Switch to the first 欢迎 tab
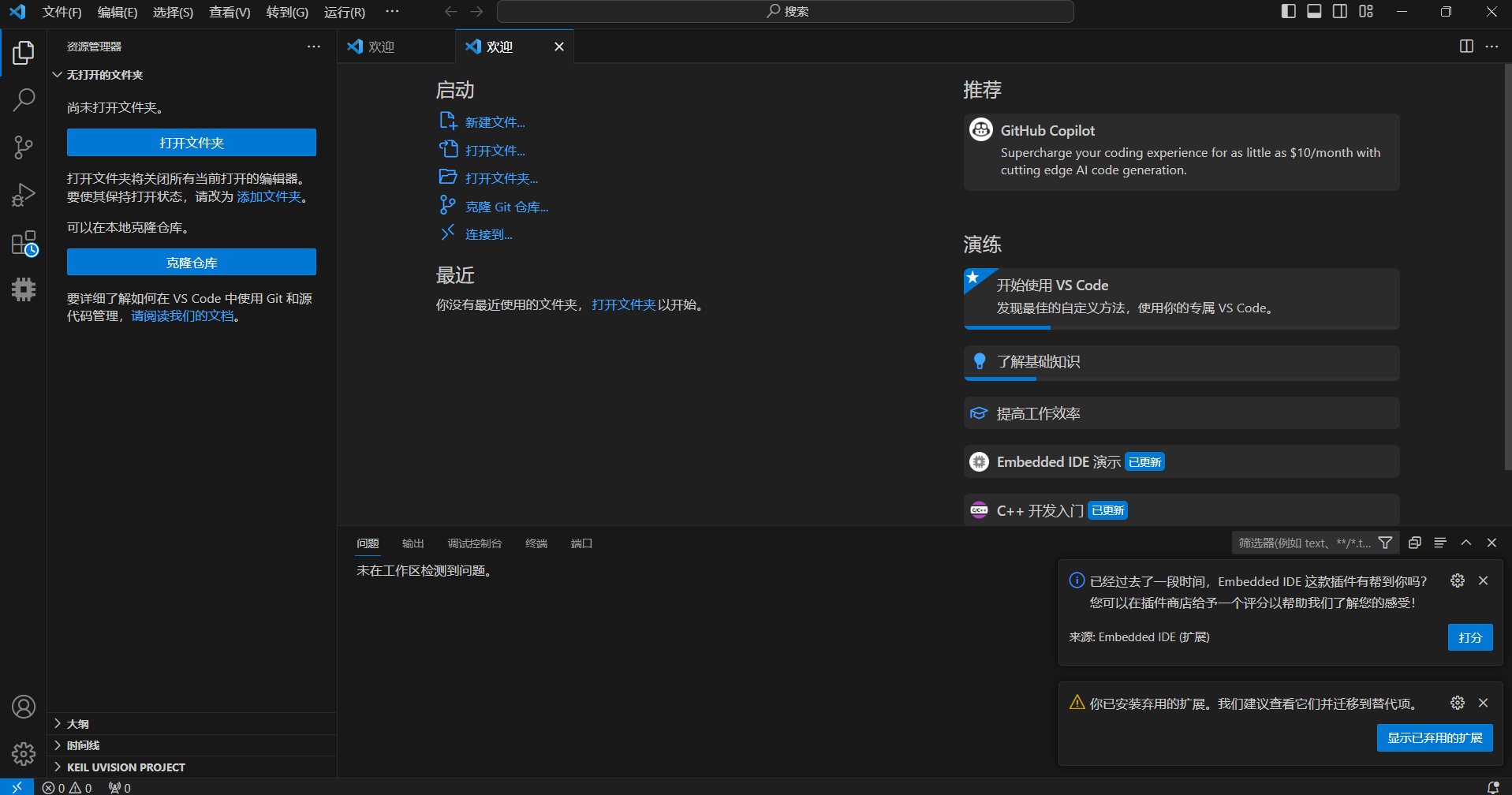 click(397, 47)
